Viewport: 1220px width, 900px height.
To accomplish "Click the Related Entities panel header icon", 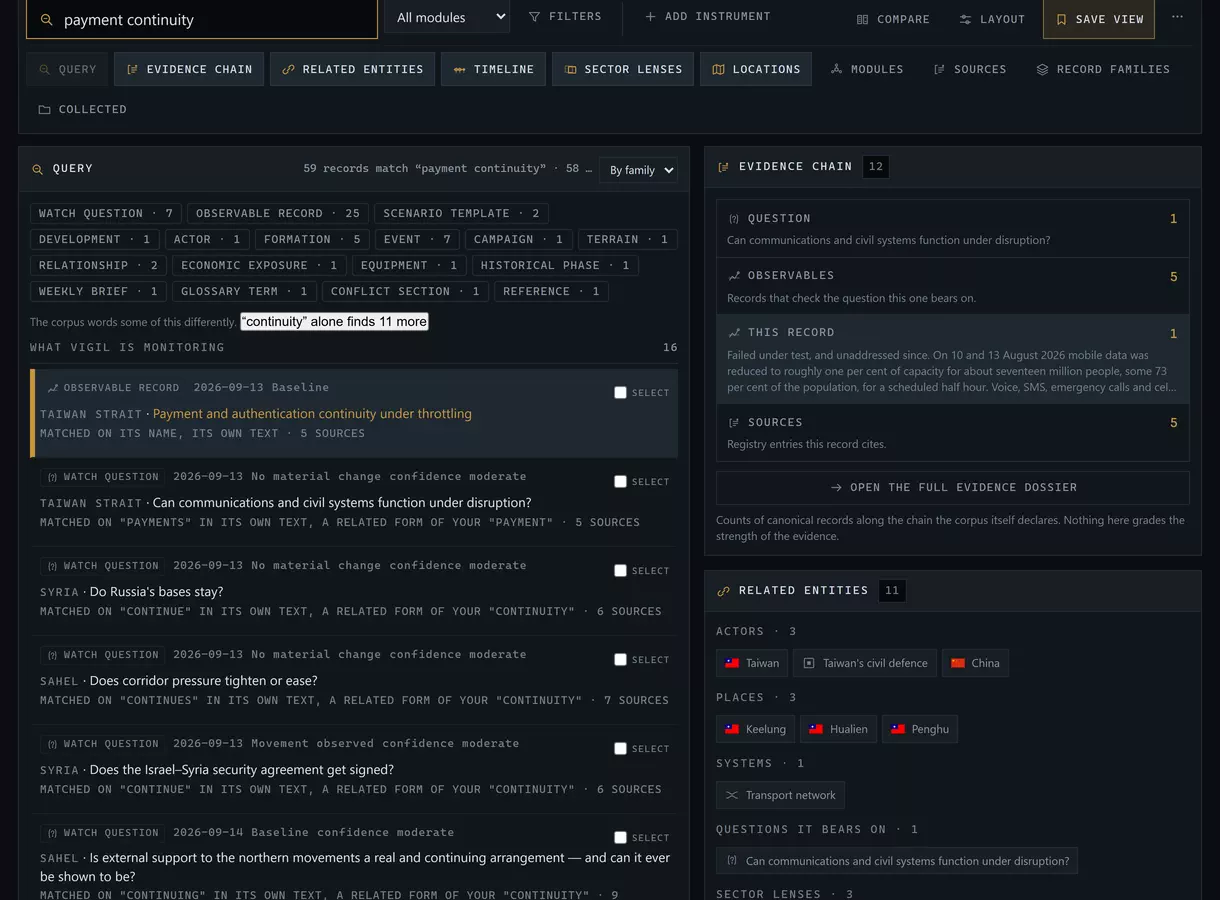I will tap(723, 591).
